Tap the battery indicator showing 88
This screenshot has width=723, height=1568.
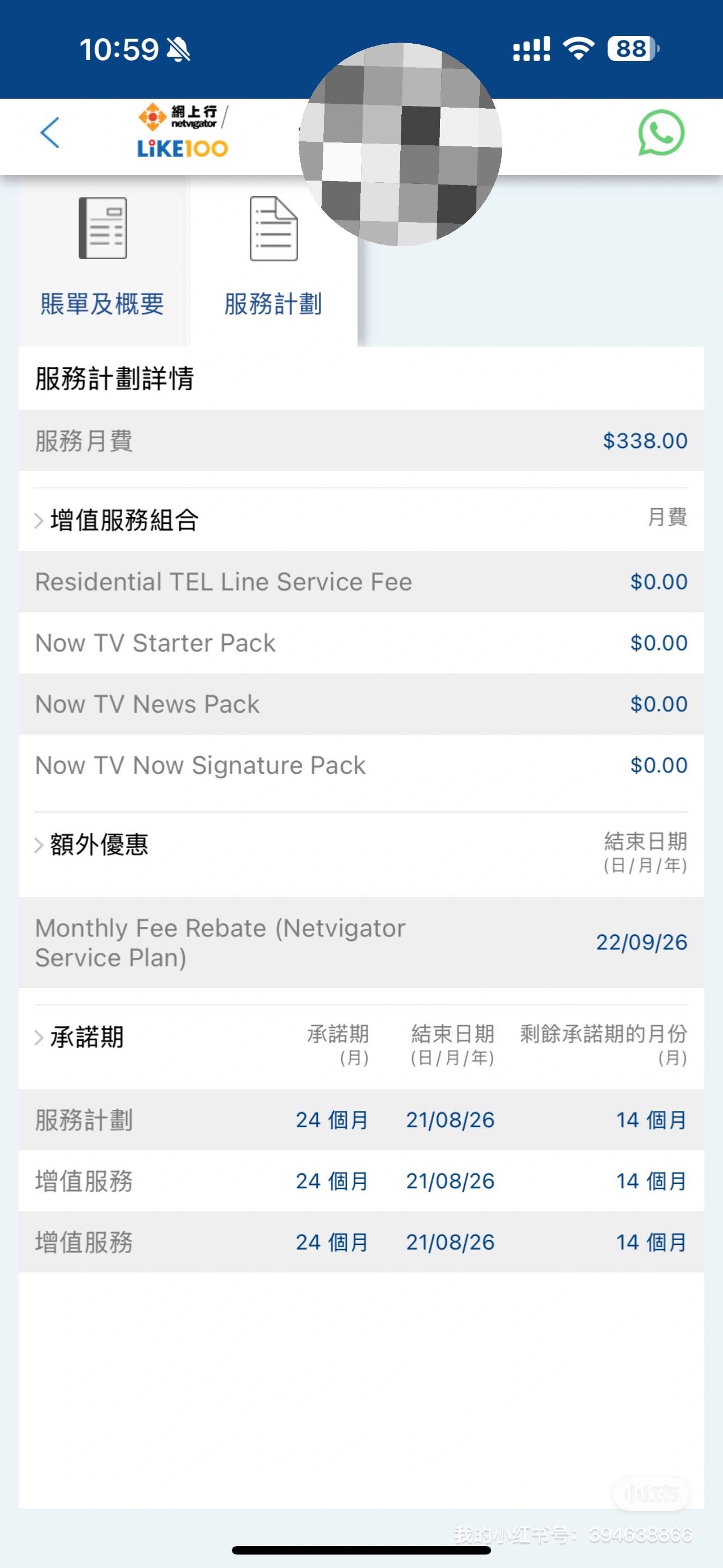[x=633, y=49]
